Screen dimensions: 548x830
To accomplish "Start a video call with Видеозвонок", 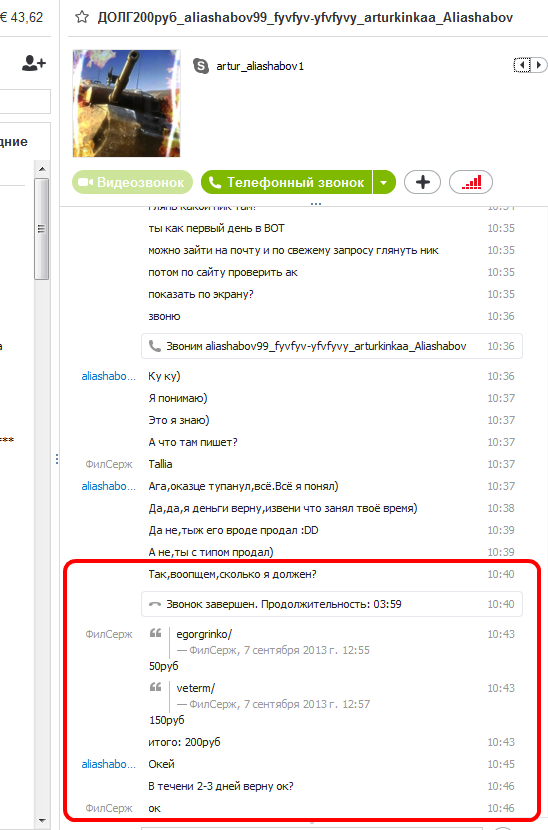I will coord(132,182).
